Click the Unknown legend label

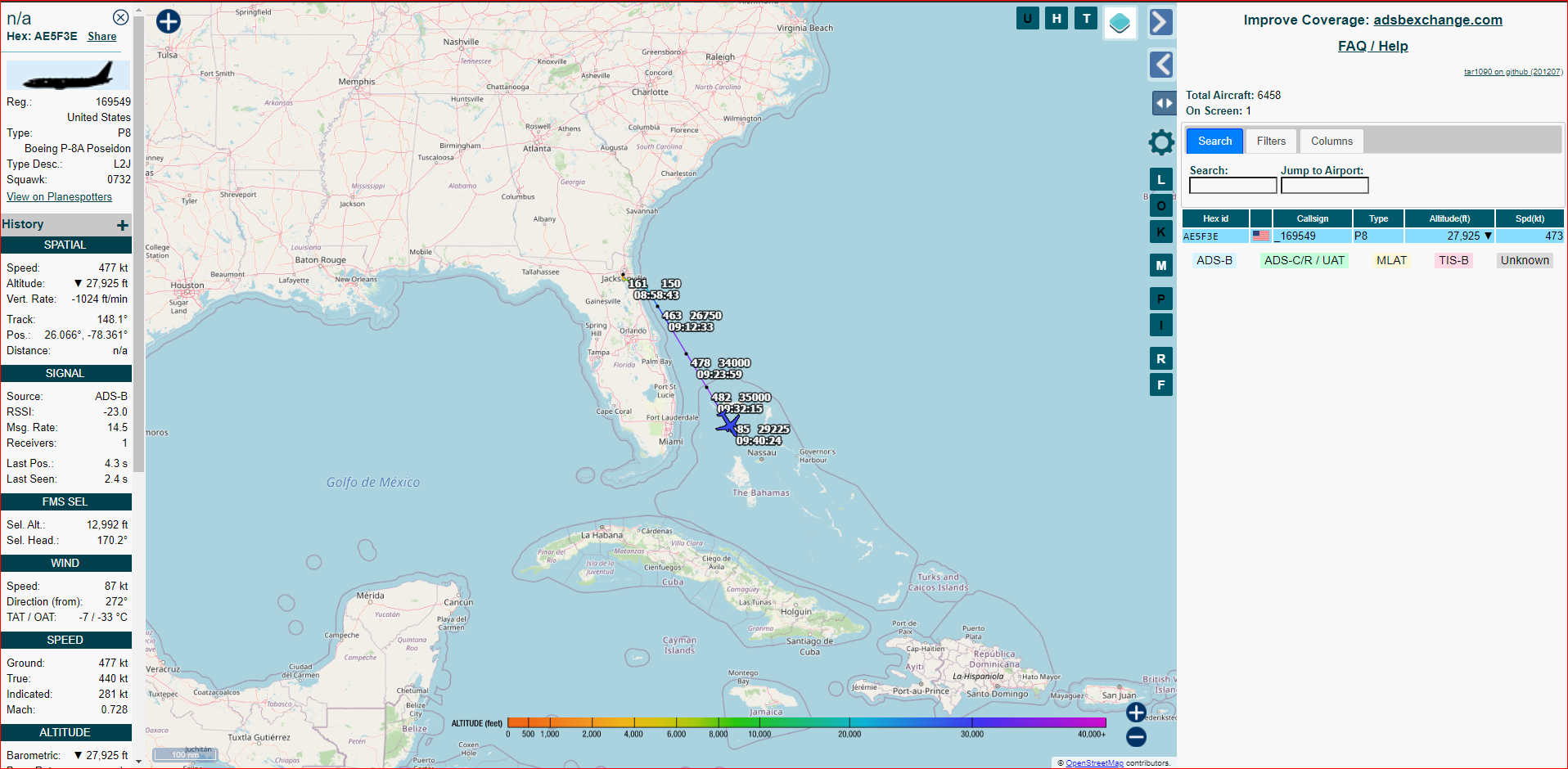tap(1525, 260)
